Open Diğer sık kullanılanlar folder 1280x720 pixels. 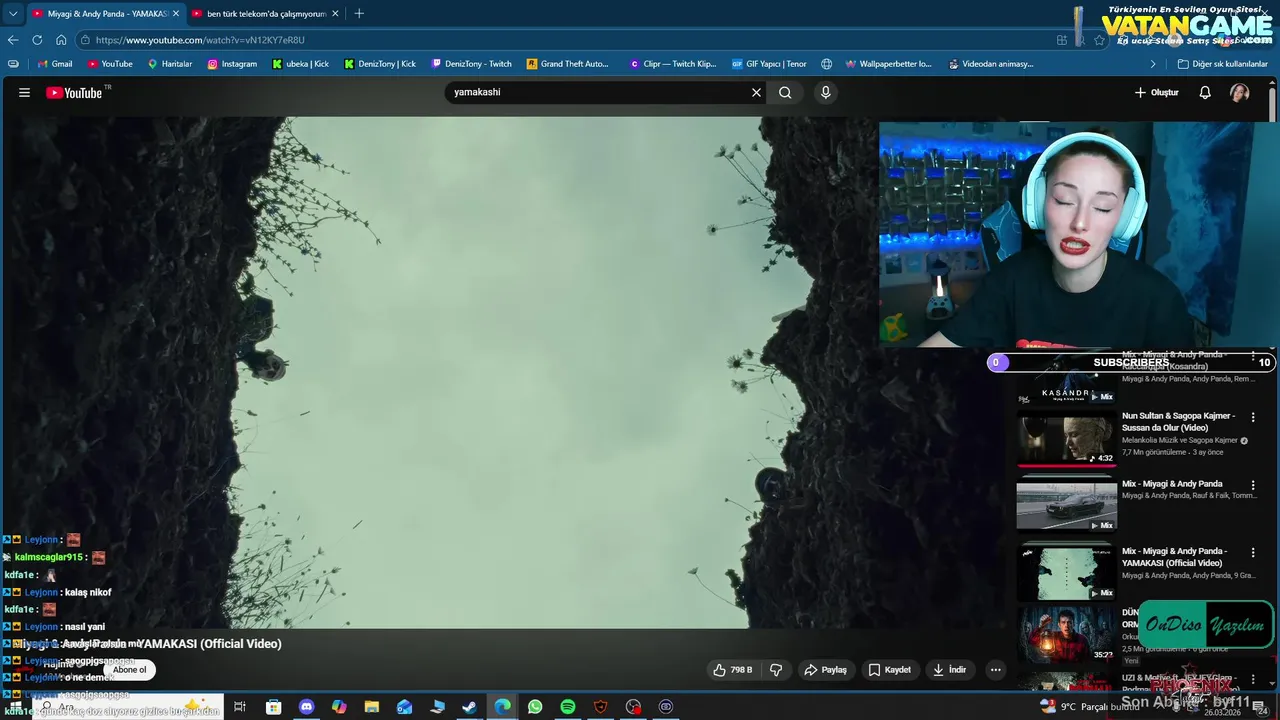[x=1222, y=64]
